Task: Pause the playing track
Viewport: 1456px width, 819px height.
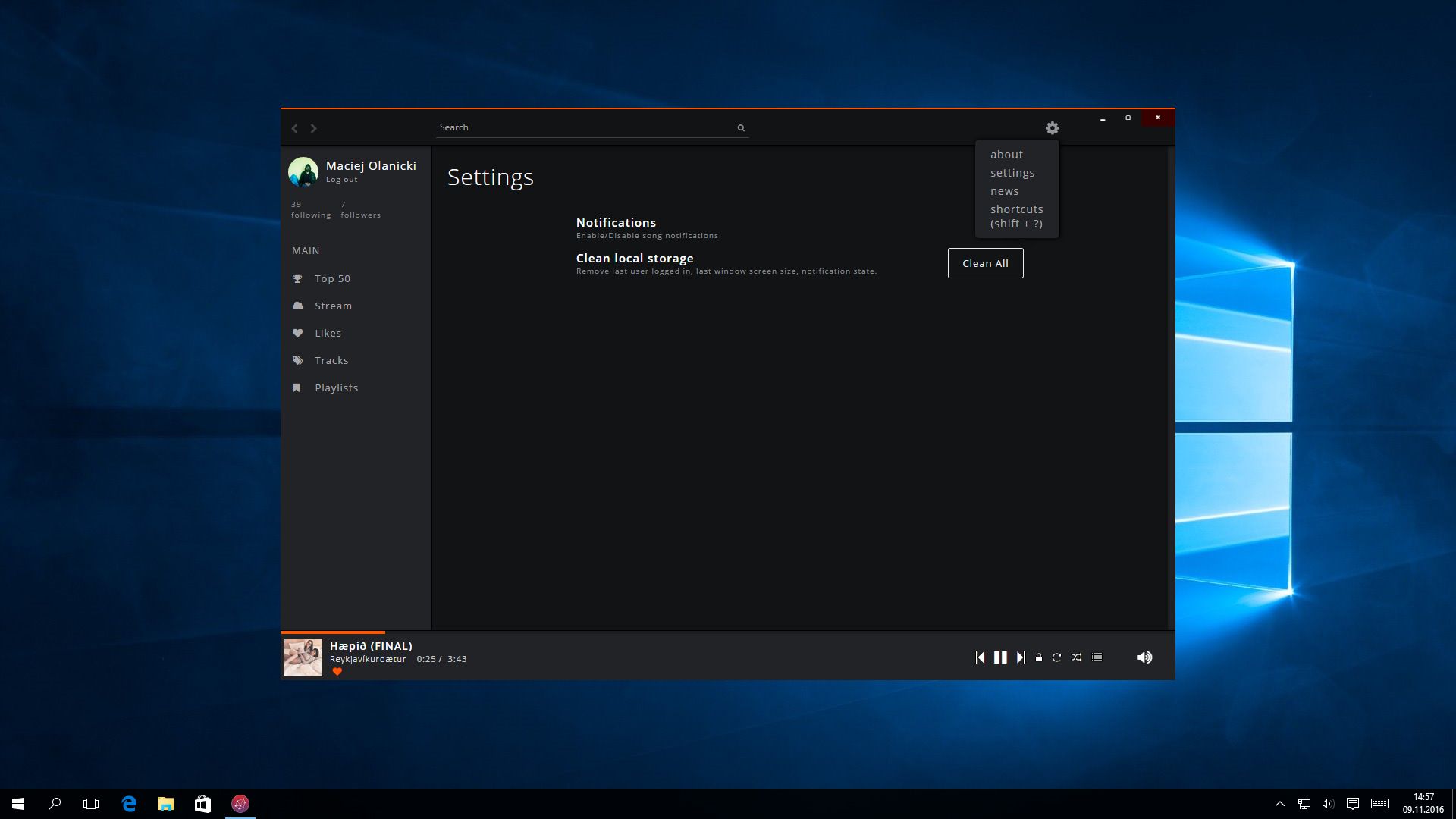Action: pyautogui.click(x=1000, y=657)
